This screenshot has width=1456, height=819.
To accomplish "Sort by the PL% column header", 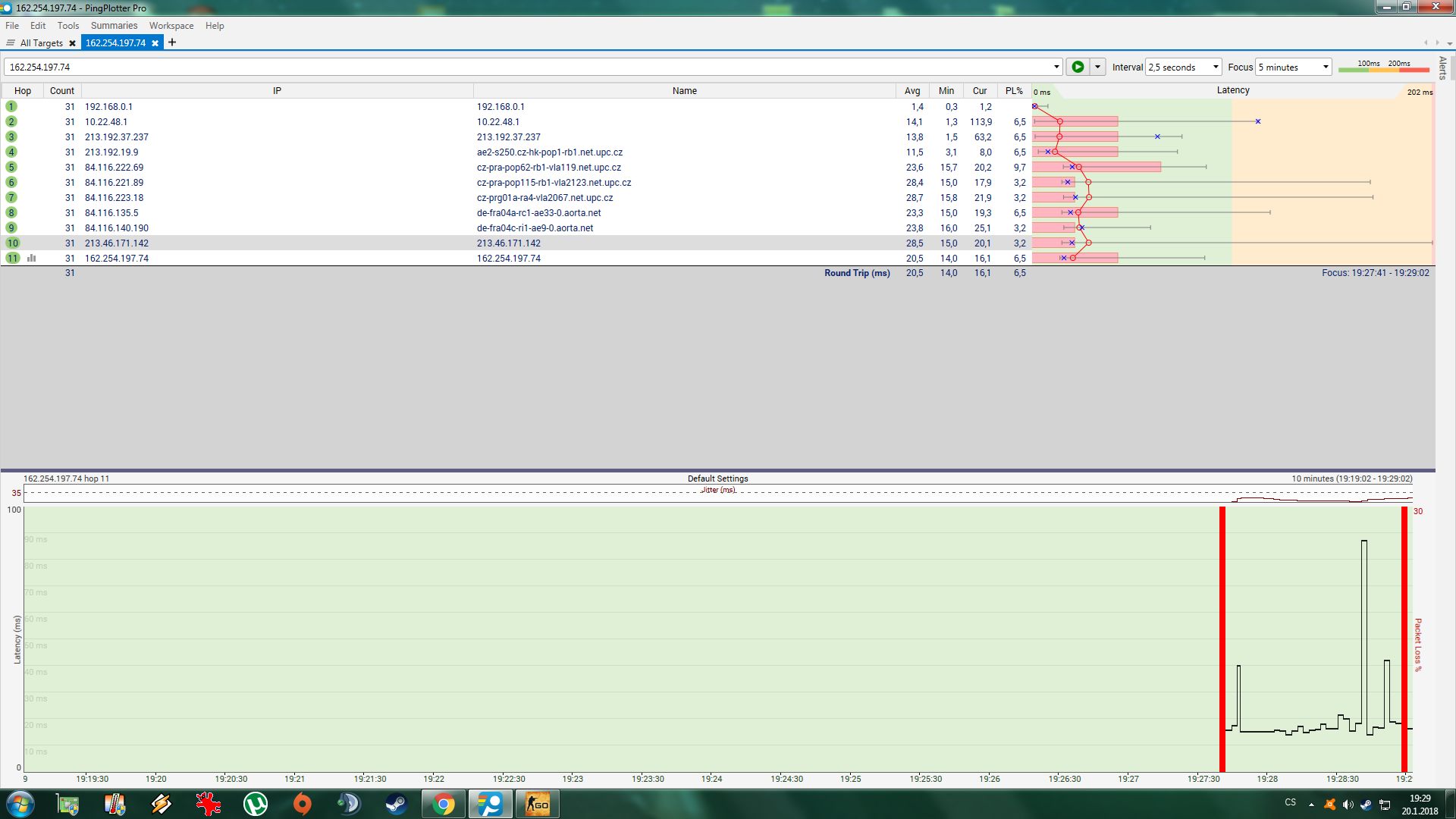I will click(1014, 90).
